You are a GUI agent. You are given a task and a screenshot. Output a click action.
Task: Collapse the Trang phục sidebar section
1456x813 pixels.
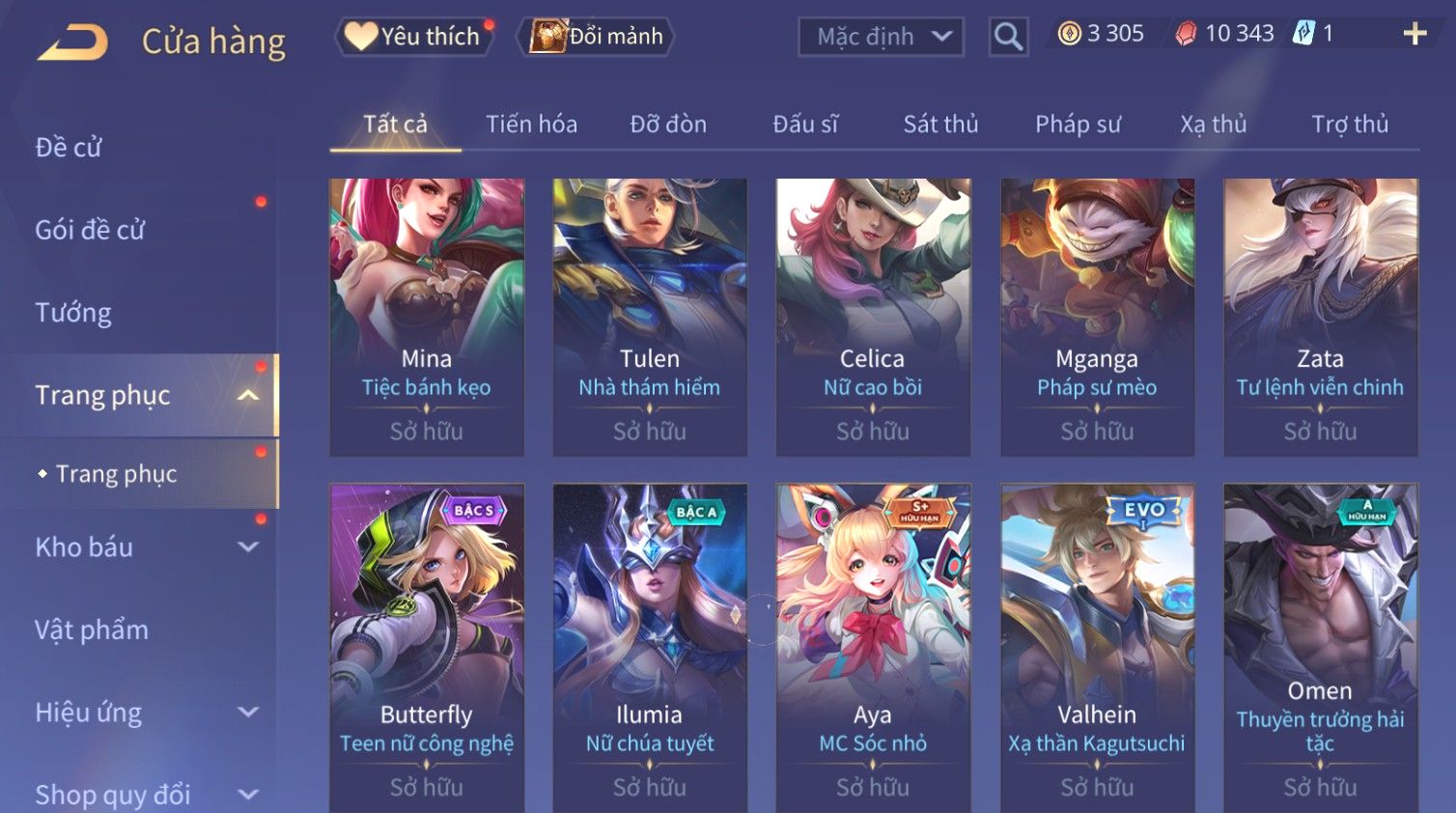coord(248,395)
